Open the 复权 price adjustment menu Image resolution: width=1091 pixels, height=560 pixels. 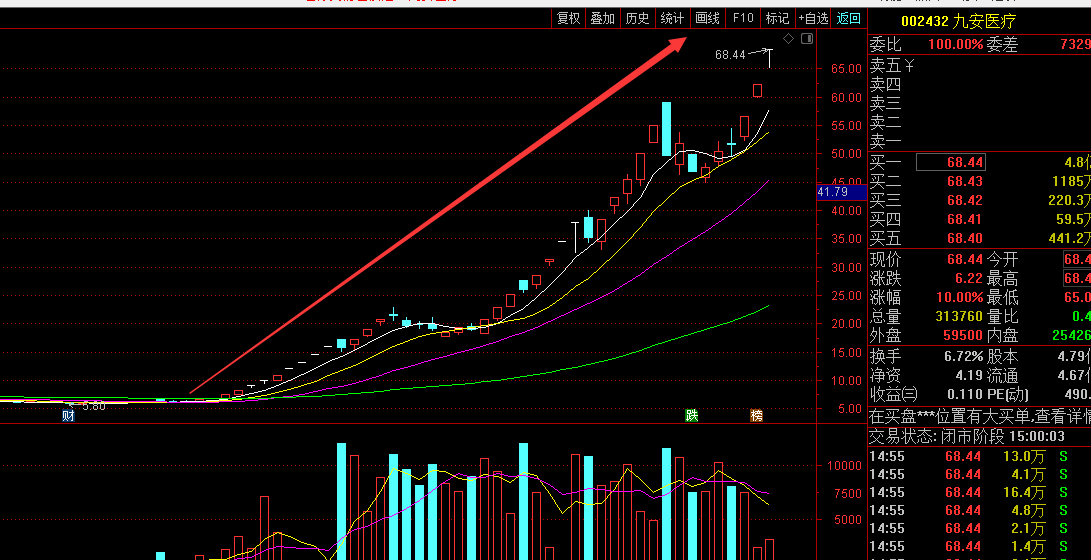pos(568,18)
